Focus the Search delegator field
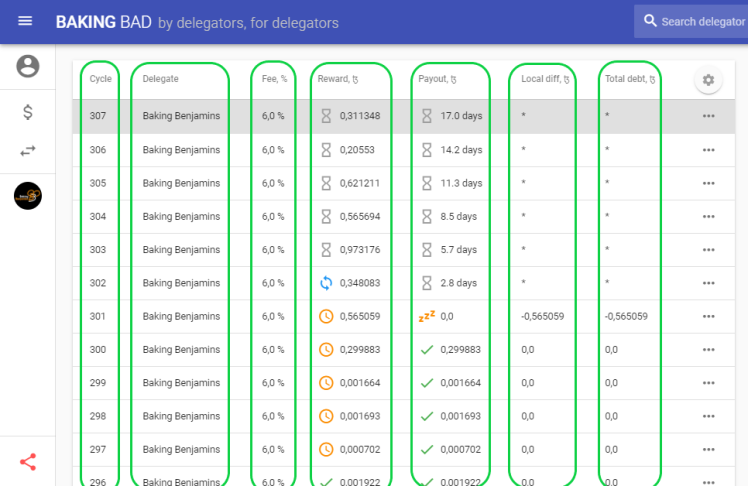 click(x=691, y=21)
